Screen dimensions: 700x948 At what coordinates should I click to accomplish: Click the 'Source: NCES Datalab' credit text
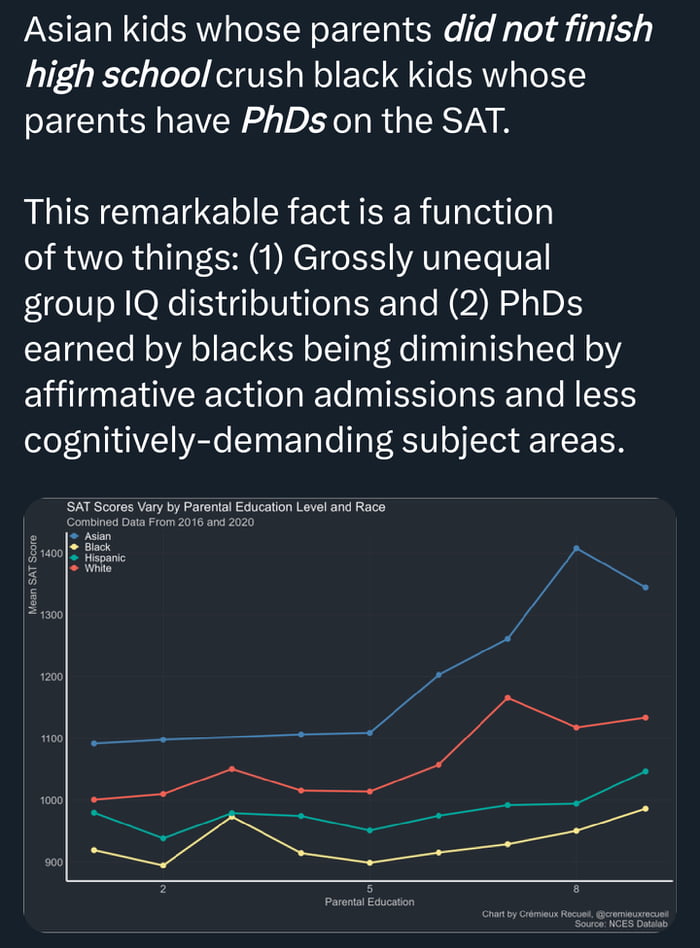coord(616,925)
